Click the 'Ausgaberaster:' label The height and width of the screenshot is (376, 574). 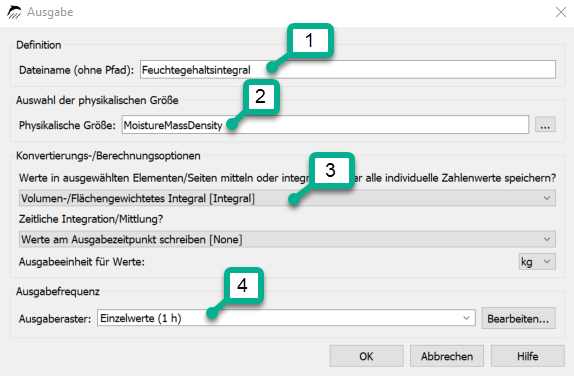tap(55, 319)
